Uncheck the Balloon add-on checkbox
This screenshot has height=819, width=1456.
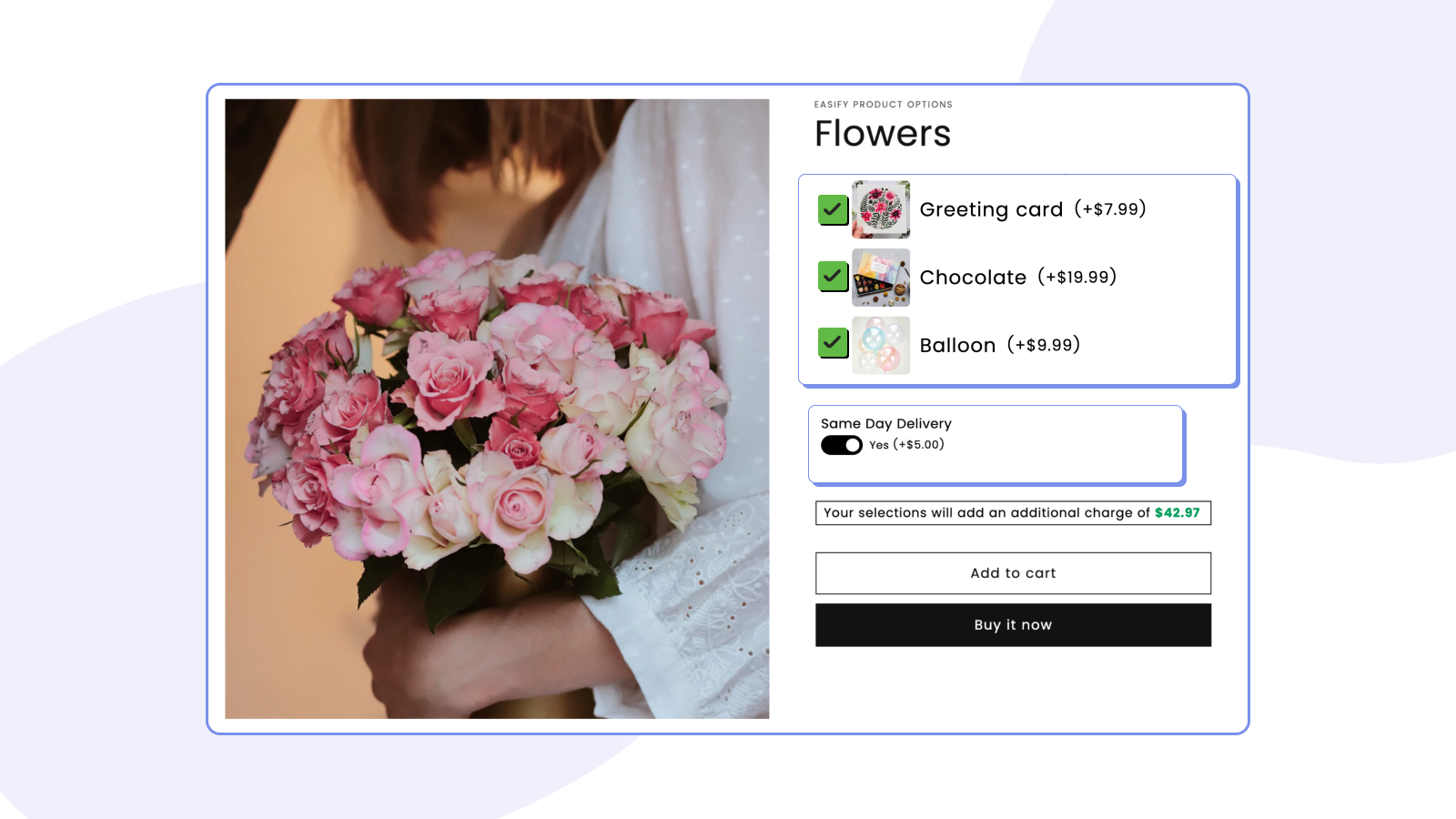(833, 343)
